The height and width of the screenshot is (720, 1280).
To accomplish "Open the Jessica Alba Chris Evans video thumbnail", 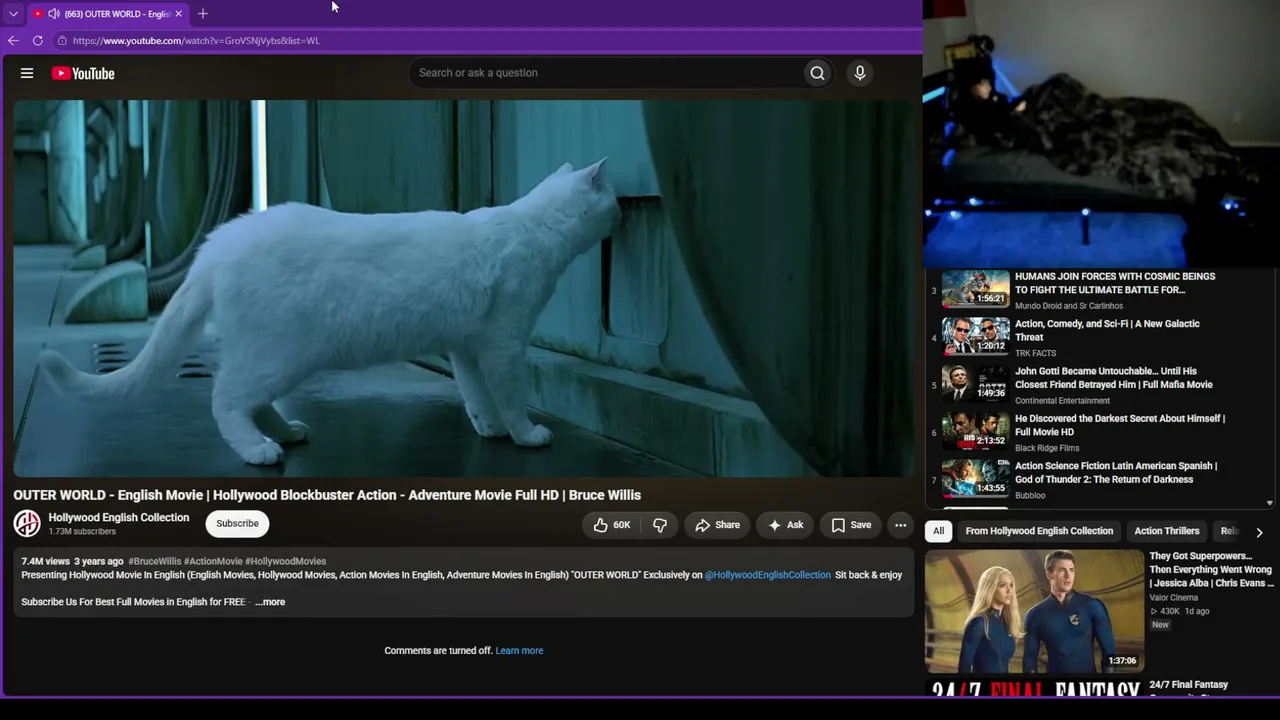I will [x=1034, y=611].
